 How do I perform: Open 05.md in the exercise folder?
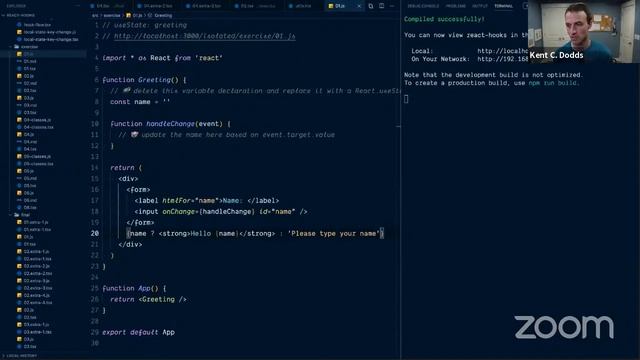pos(30,178)
